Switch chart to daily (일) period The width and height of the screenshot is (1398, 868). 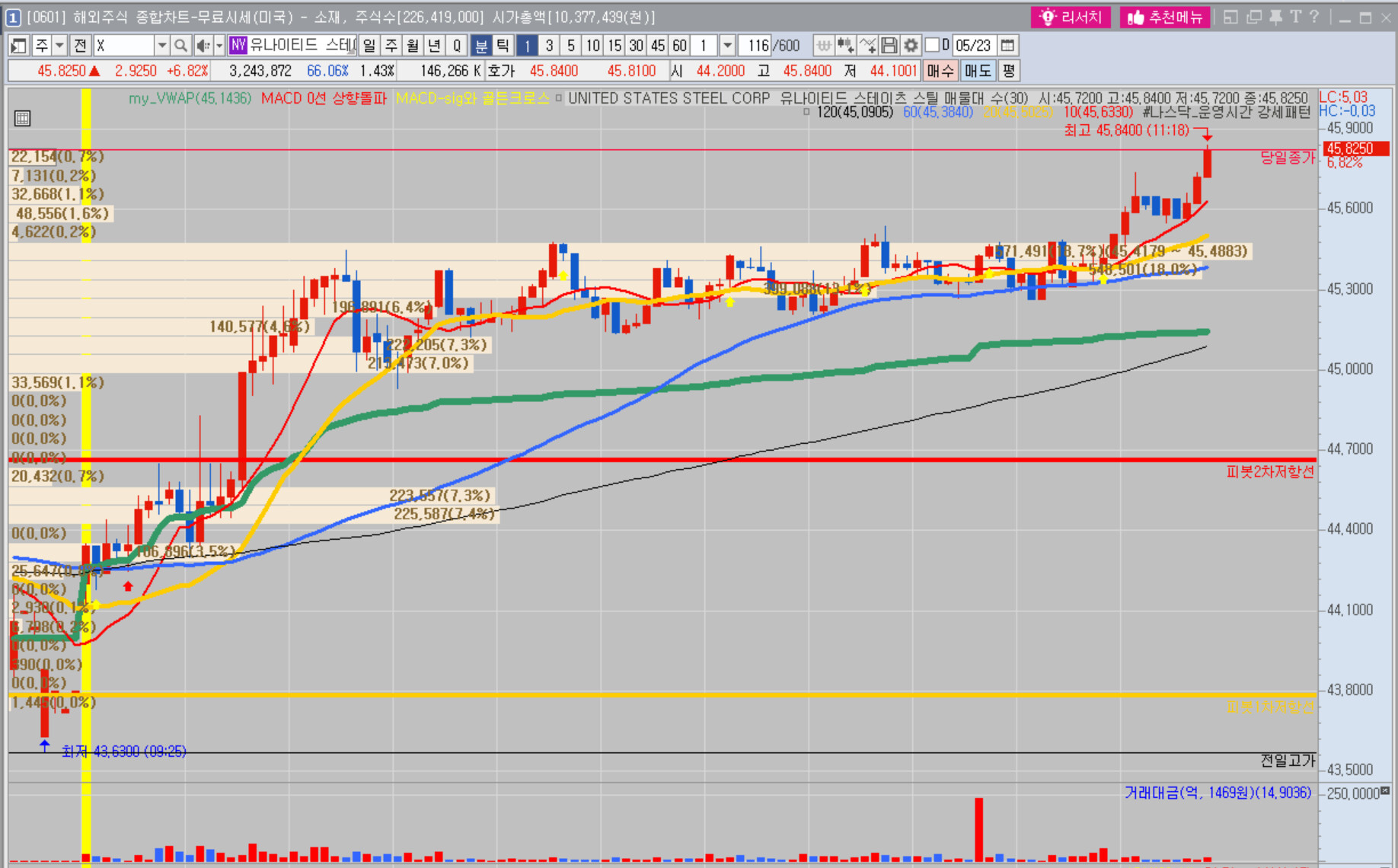tap(369, 46)
